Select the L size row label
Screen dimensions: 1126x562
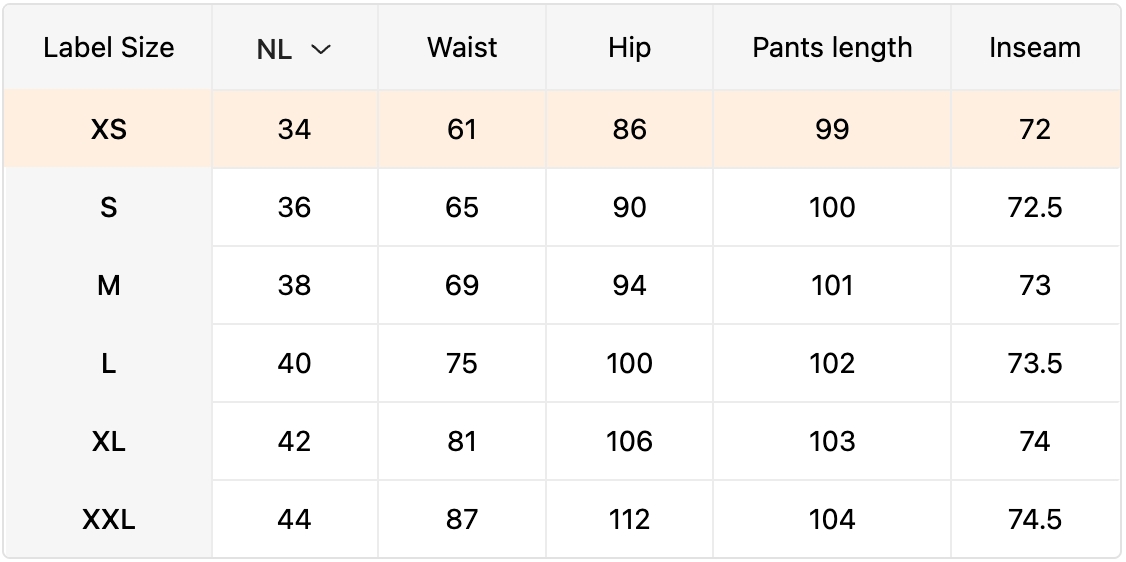(108, 364)
